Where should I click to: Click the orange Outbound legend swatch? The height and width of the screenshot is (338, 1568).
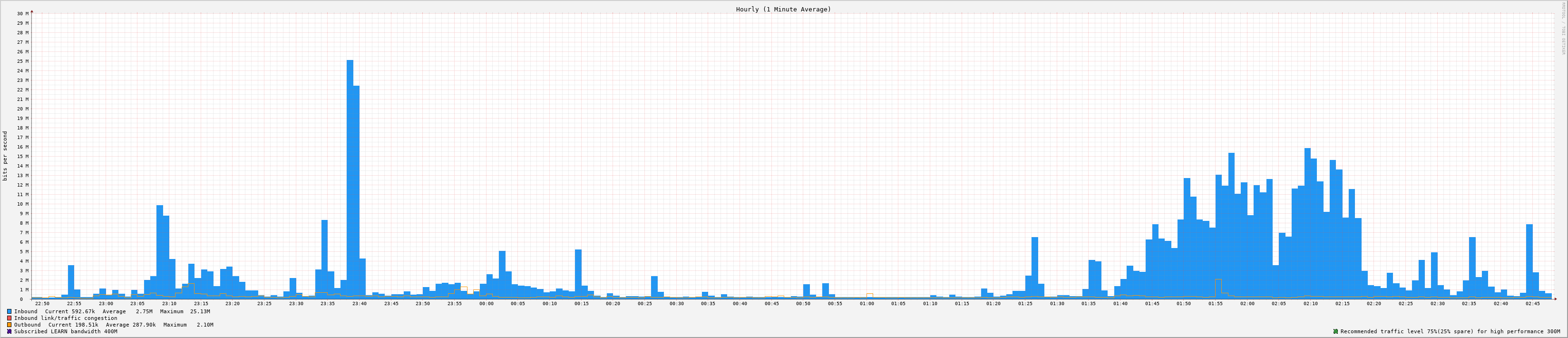(9, 325)
